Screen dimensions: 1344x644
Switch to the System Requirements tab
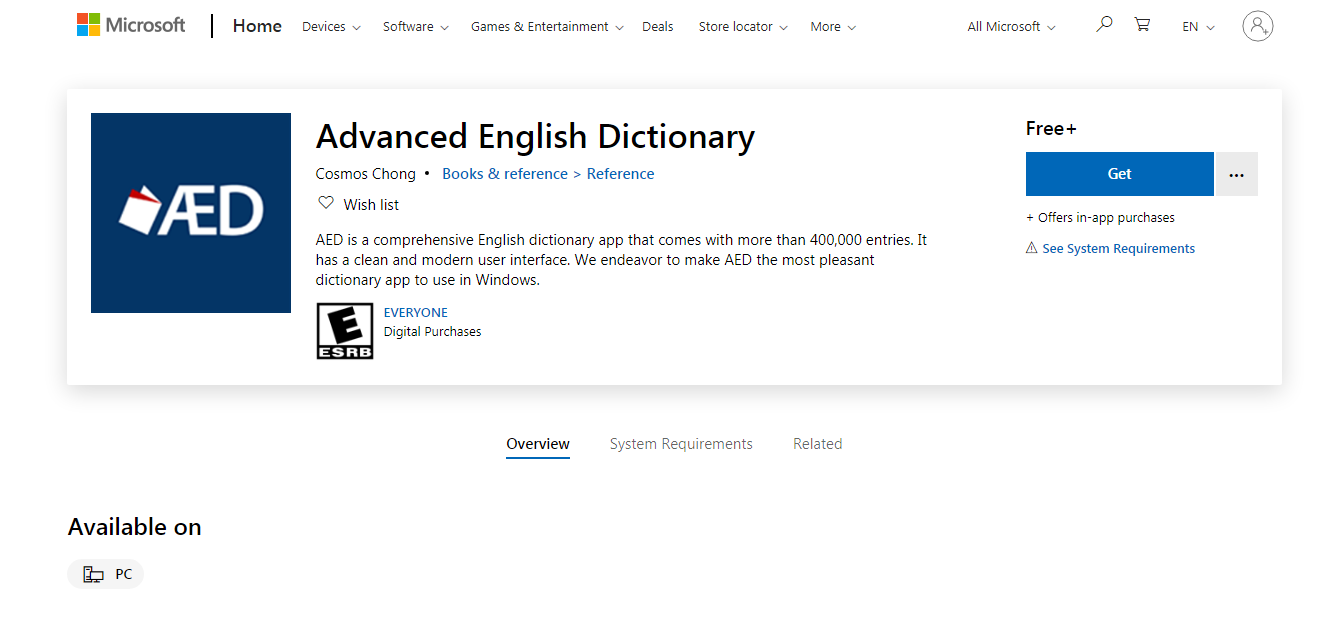tap(681, 443)
